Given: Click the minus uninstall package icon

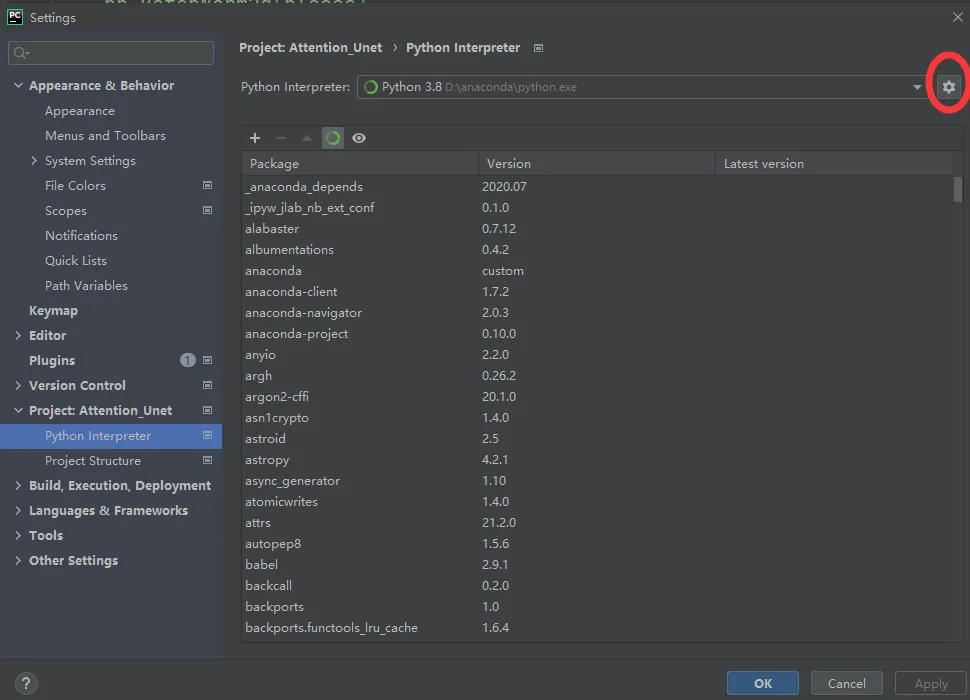Looking at the screenshot, I should coord(281,138).
